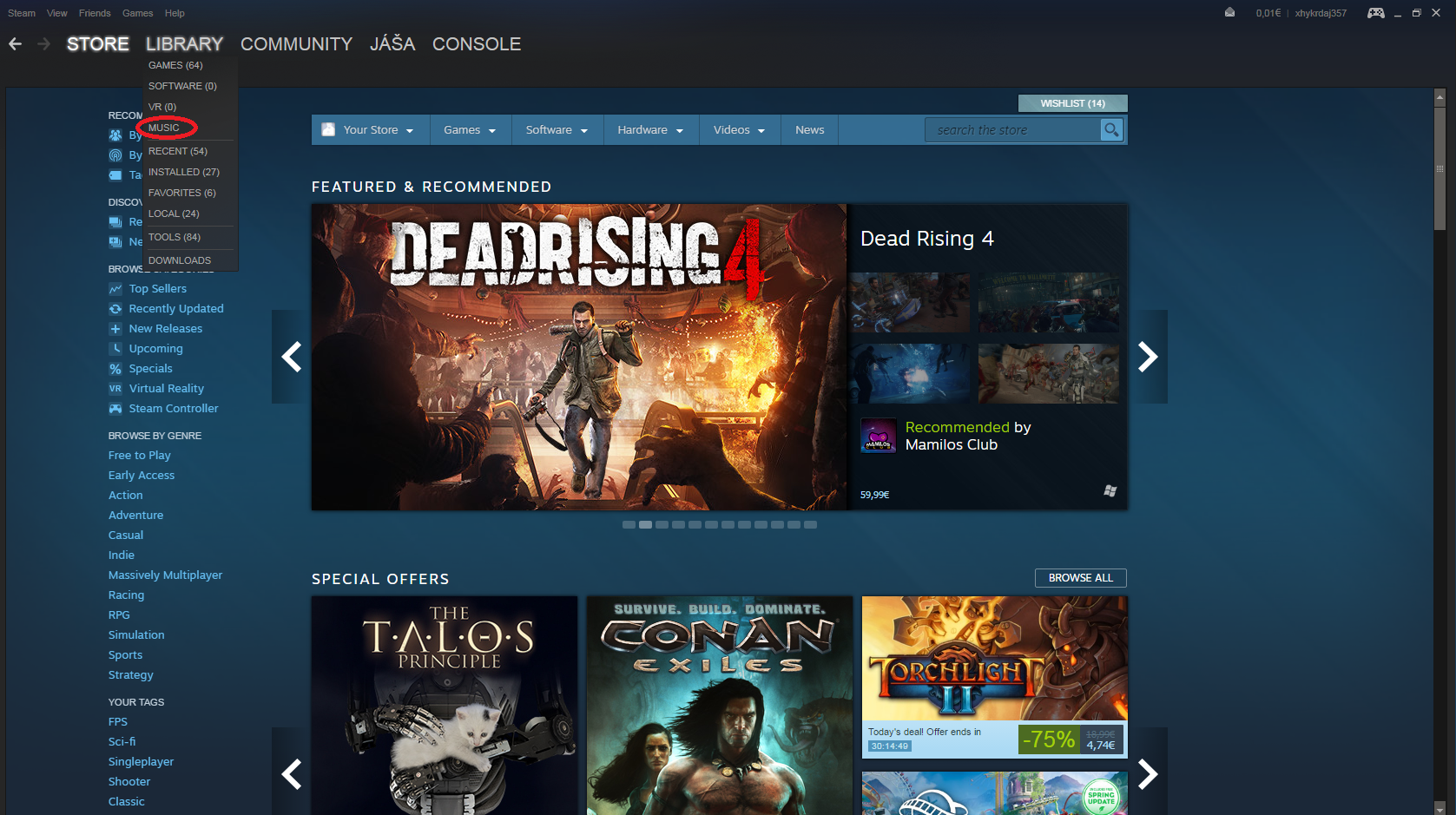Open the Friends menu
The width and height of the screenshot is (1456, 815).
coord(95,13)
